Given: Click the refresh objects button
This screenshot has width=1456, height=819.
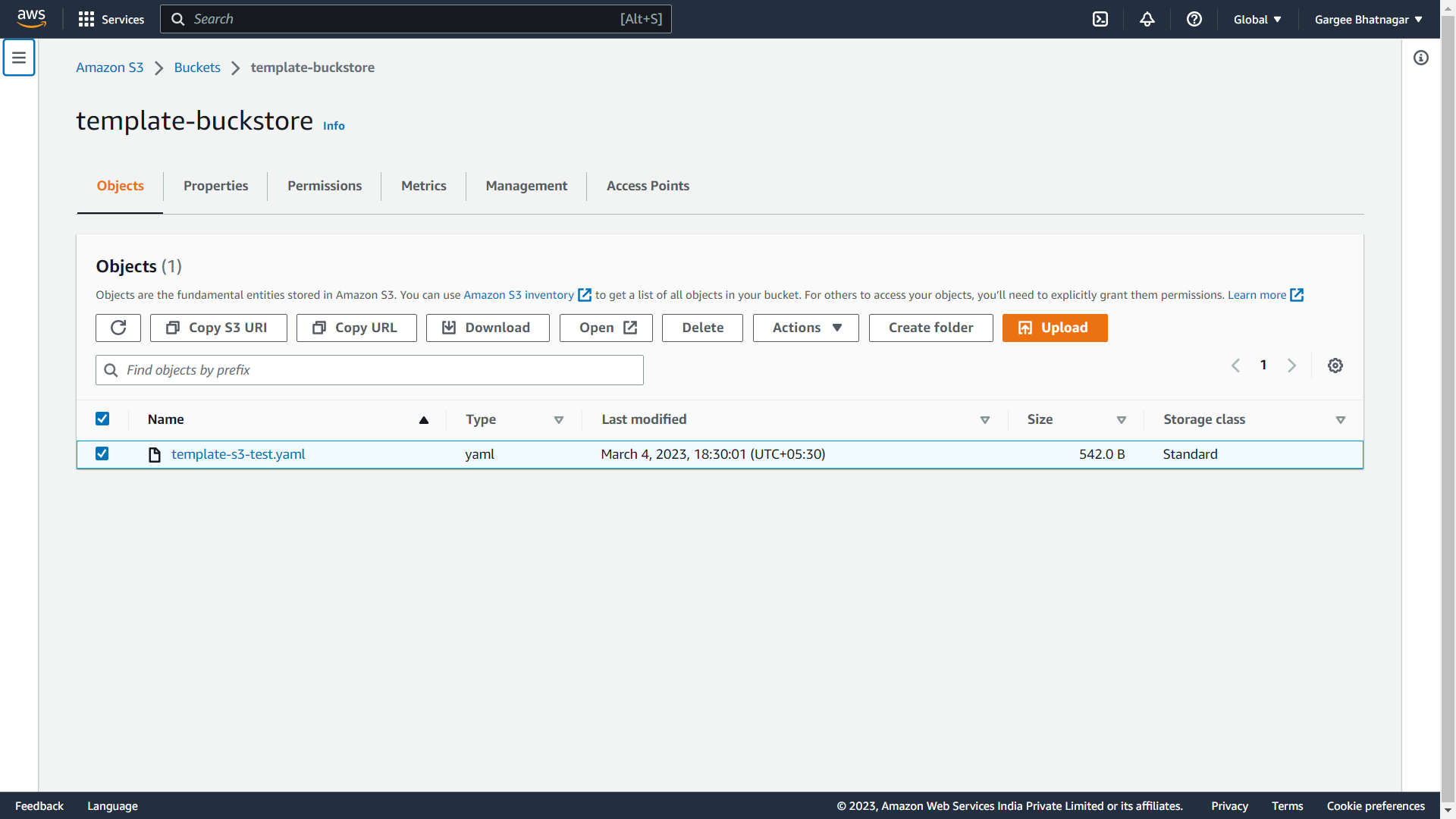Looking at the screenshot, I should (118, 328).
